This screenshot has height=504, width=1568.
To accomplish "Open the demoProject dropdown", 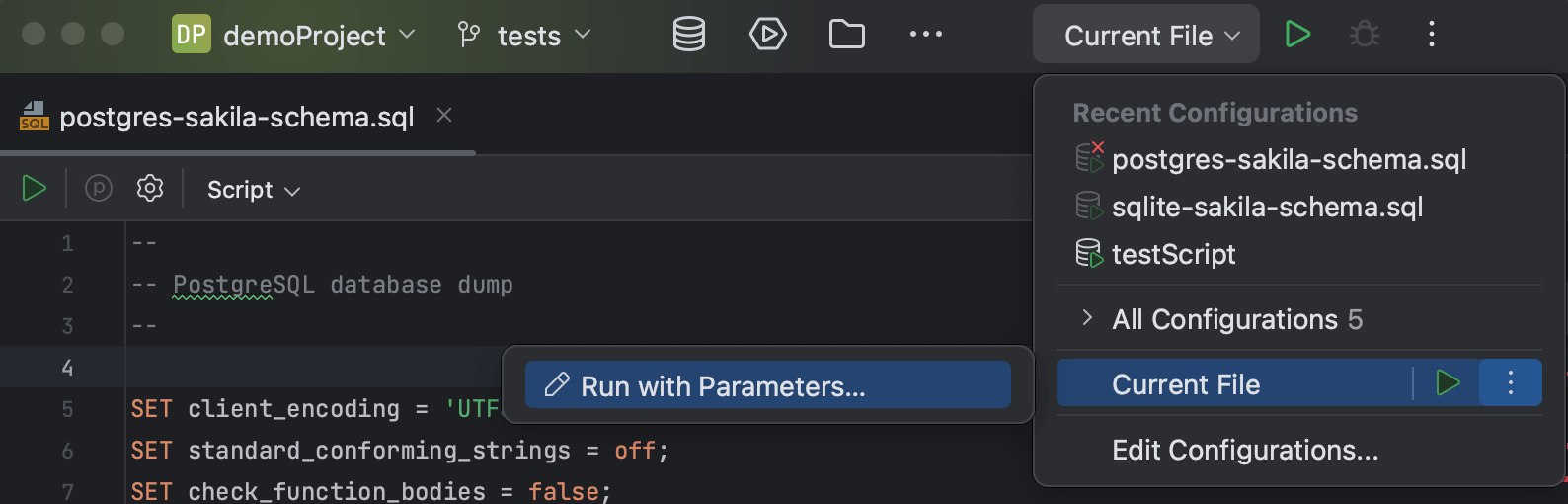I will click(294, 35).
